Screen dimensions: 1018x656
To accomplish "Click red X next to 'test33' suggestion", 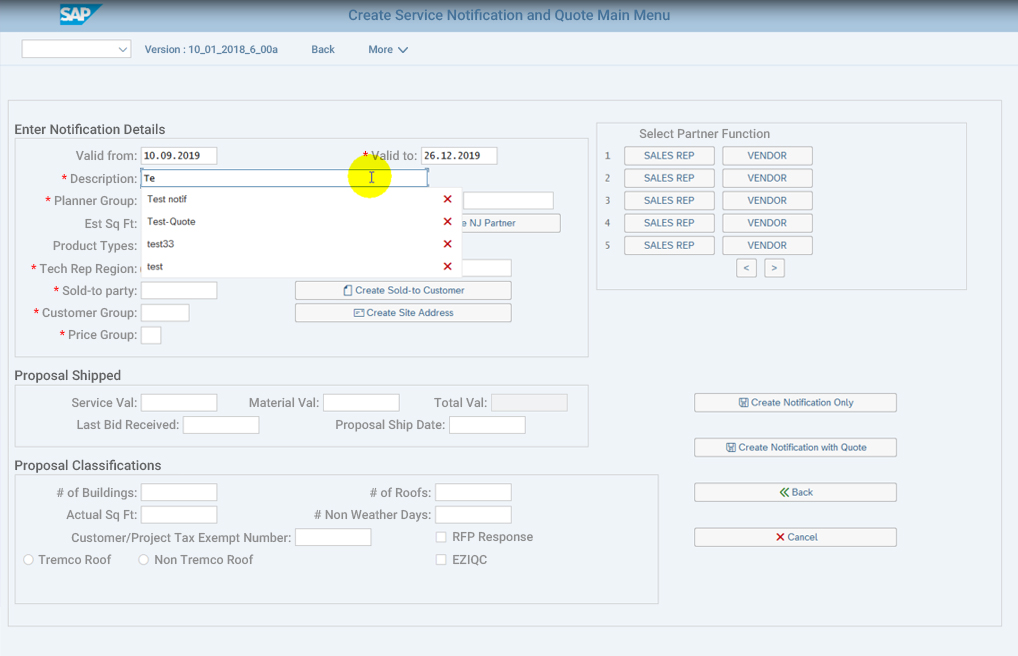I will pyautogui.click(x=447, y=244).
